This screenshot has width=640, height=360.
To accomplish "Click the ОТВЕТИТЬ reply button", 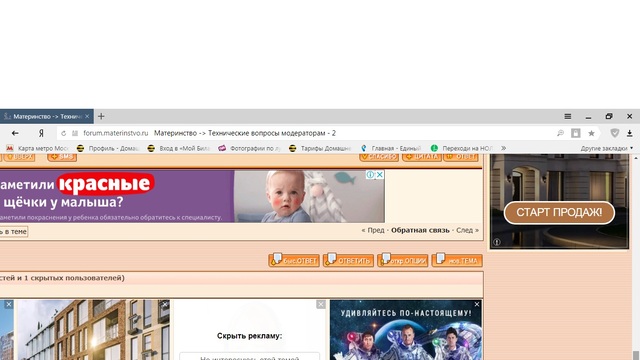I will (348, 260).
